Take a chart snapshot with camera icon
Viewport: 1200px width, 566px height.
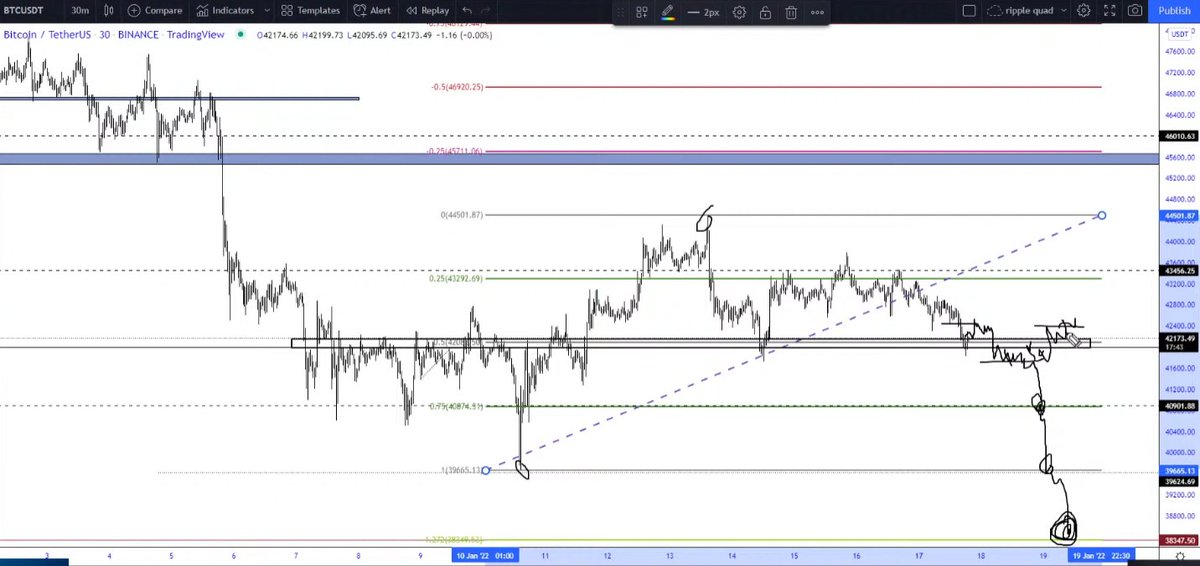(1134, 10)
